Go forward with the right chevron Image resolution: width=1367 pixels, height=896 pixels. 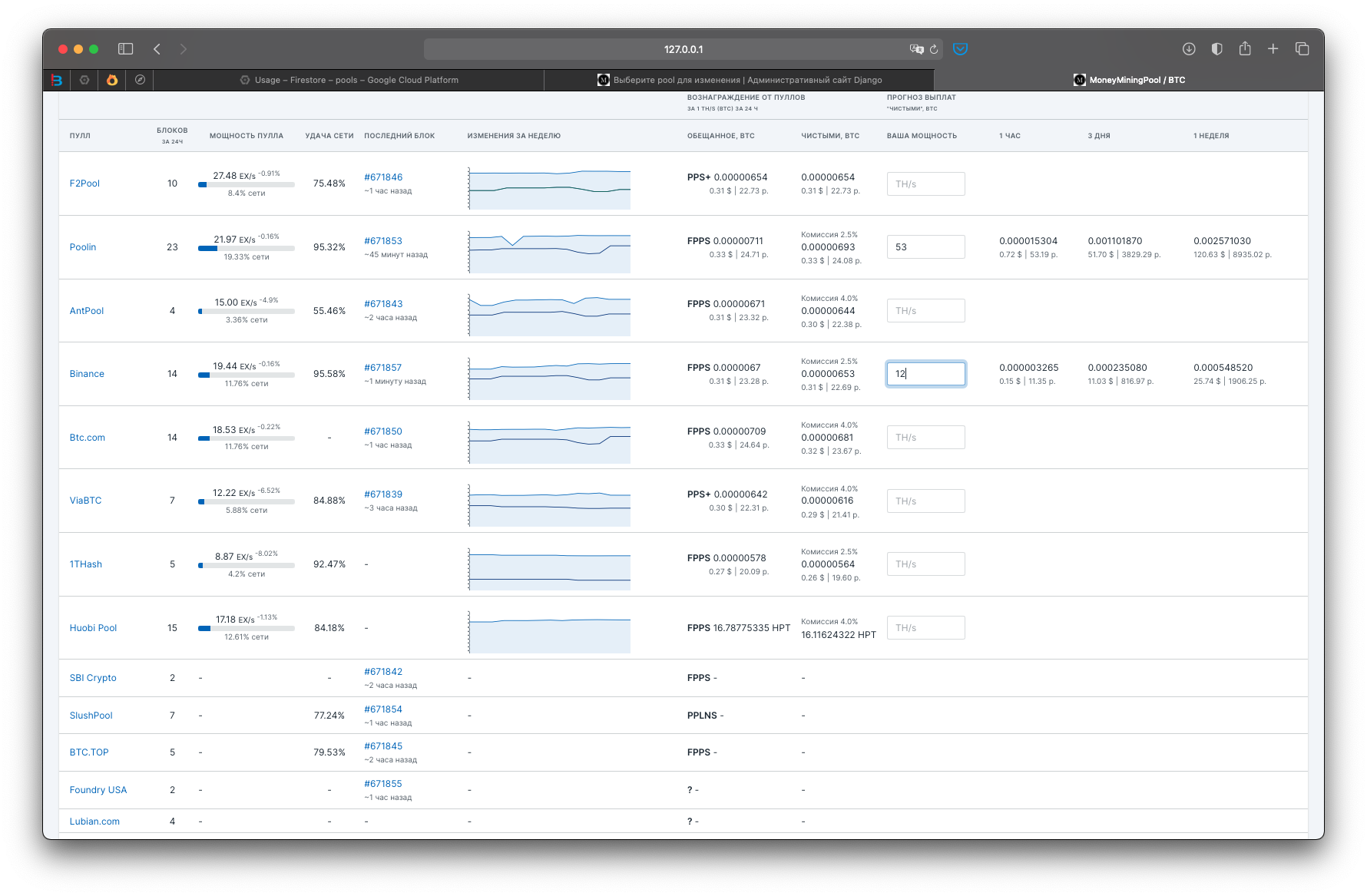click(183, 49)
